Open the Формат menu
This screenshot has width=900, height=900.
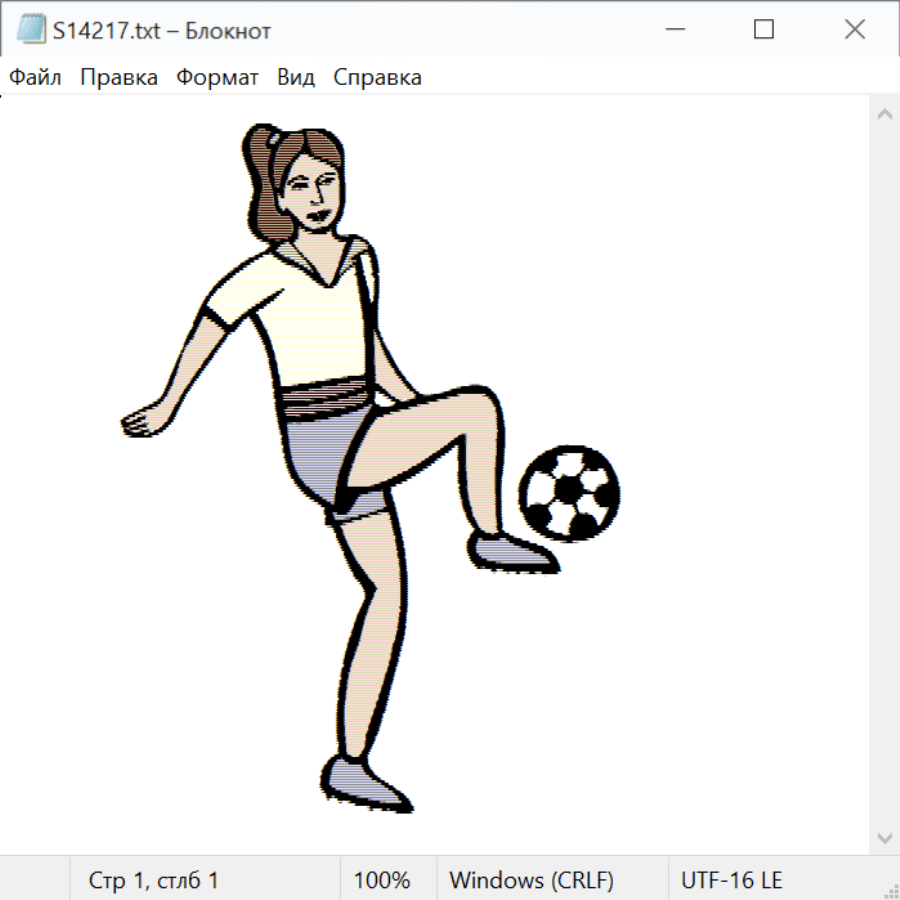point(217,78)
